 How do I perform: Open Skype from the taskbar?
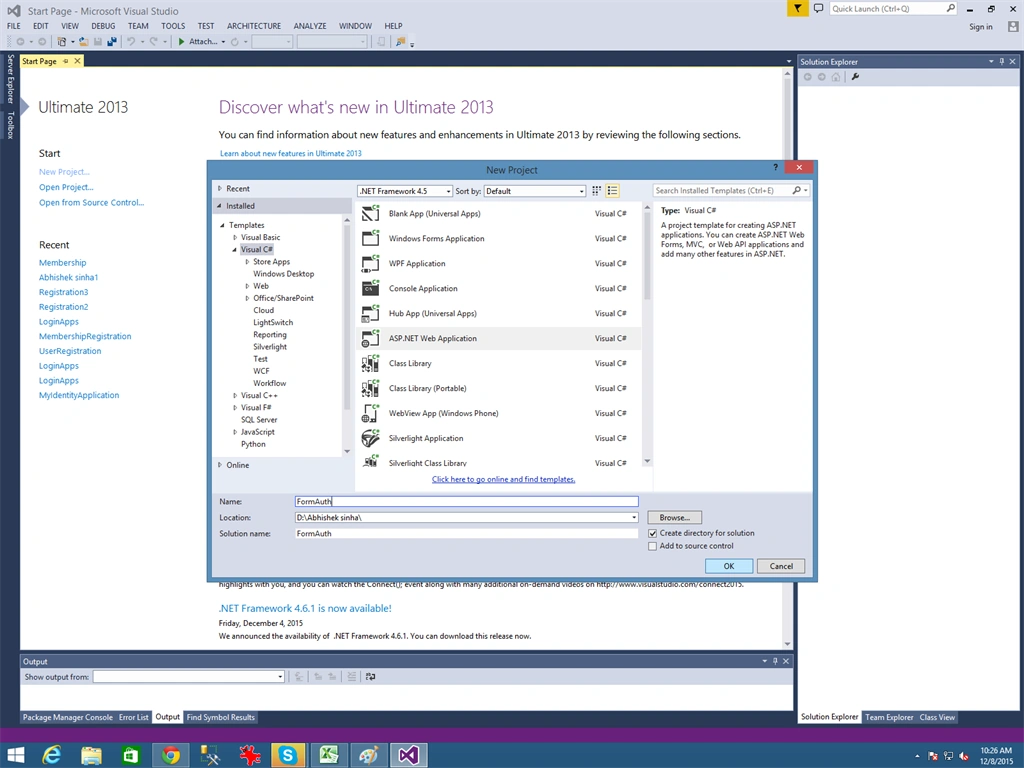288,755
